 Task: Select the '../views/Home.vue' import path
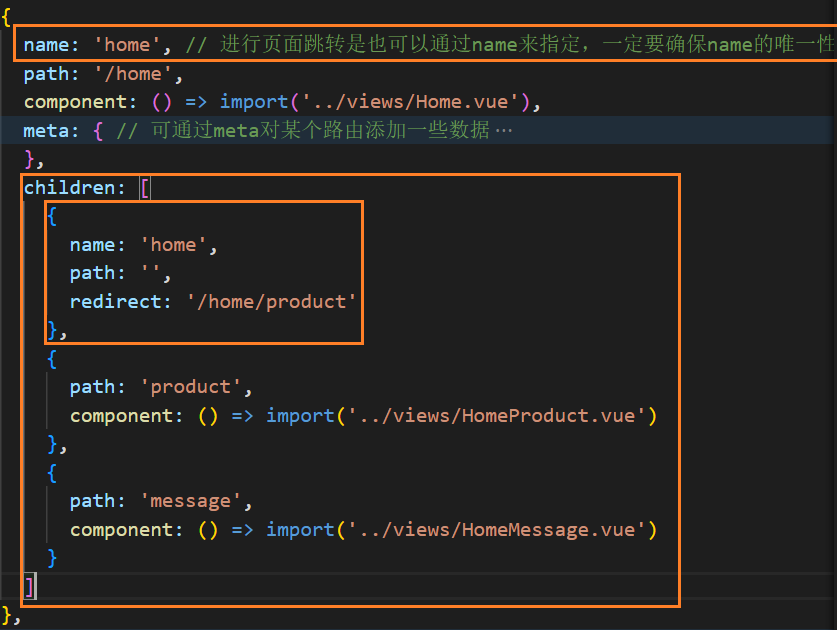[410, 102]
